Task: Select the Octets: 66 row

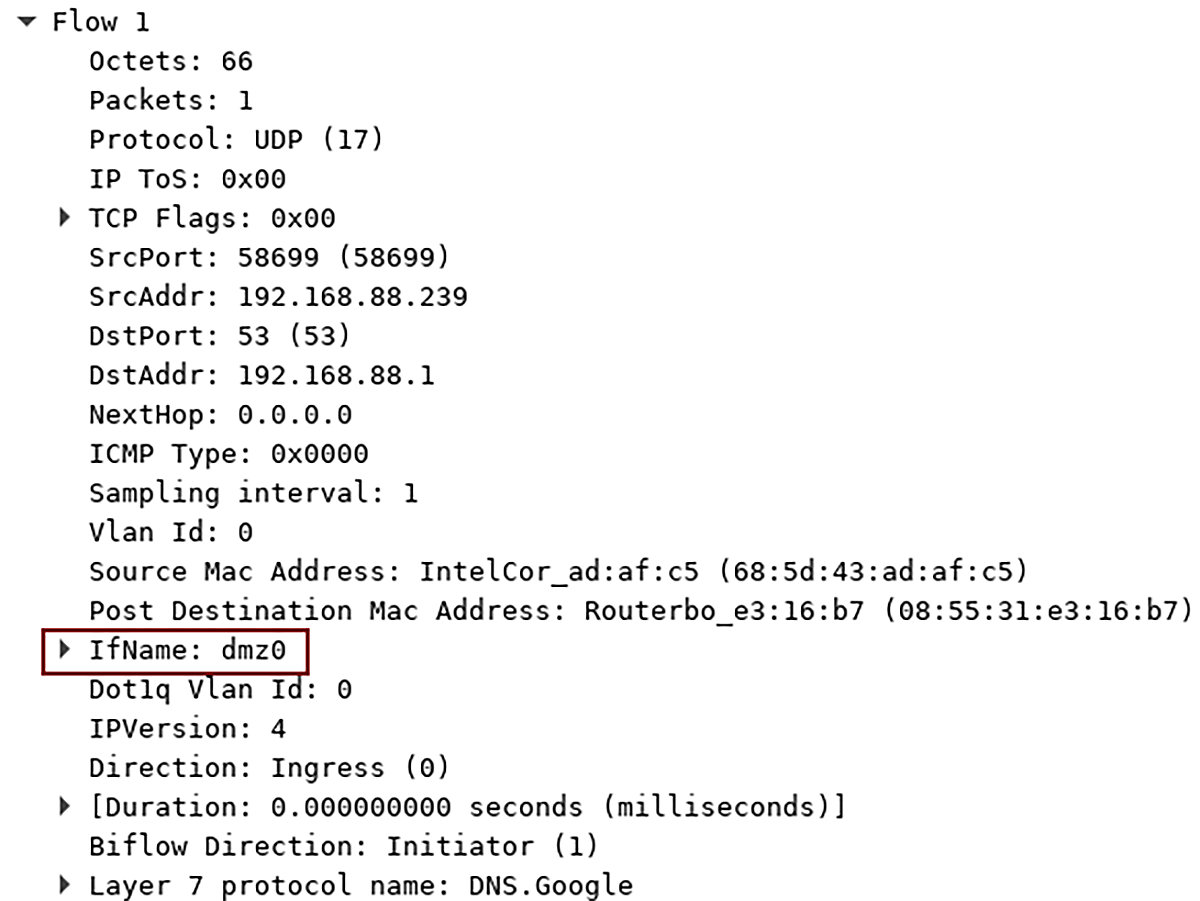Action: point(170,61)
